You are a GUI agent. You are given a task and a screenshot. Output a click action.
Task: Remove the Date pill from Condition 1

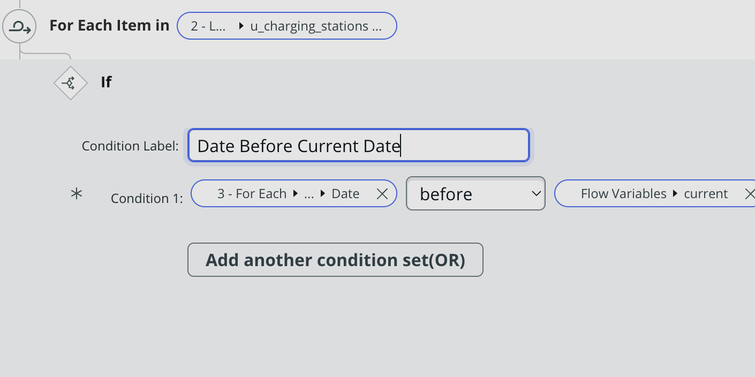[x=382, y=194]
